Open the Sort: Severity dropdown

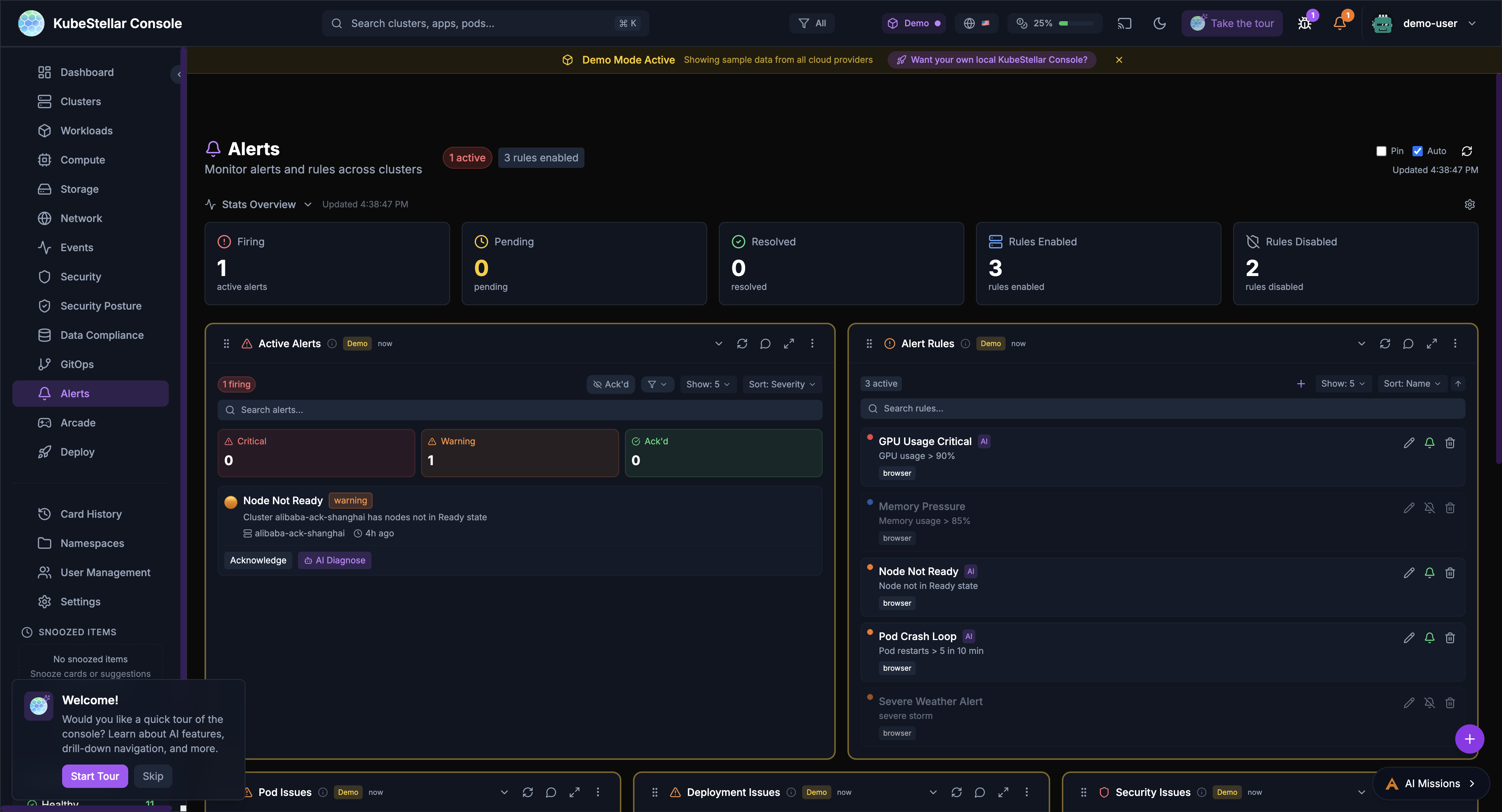coord(781,384)
